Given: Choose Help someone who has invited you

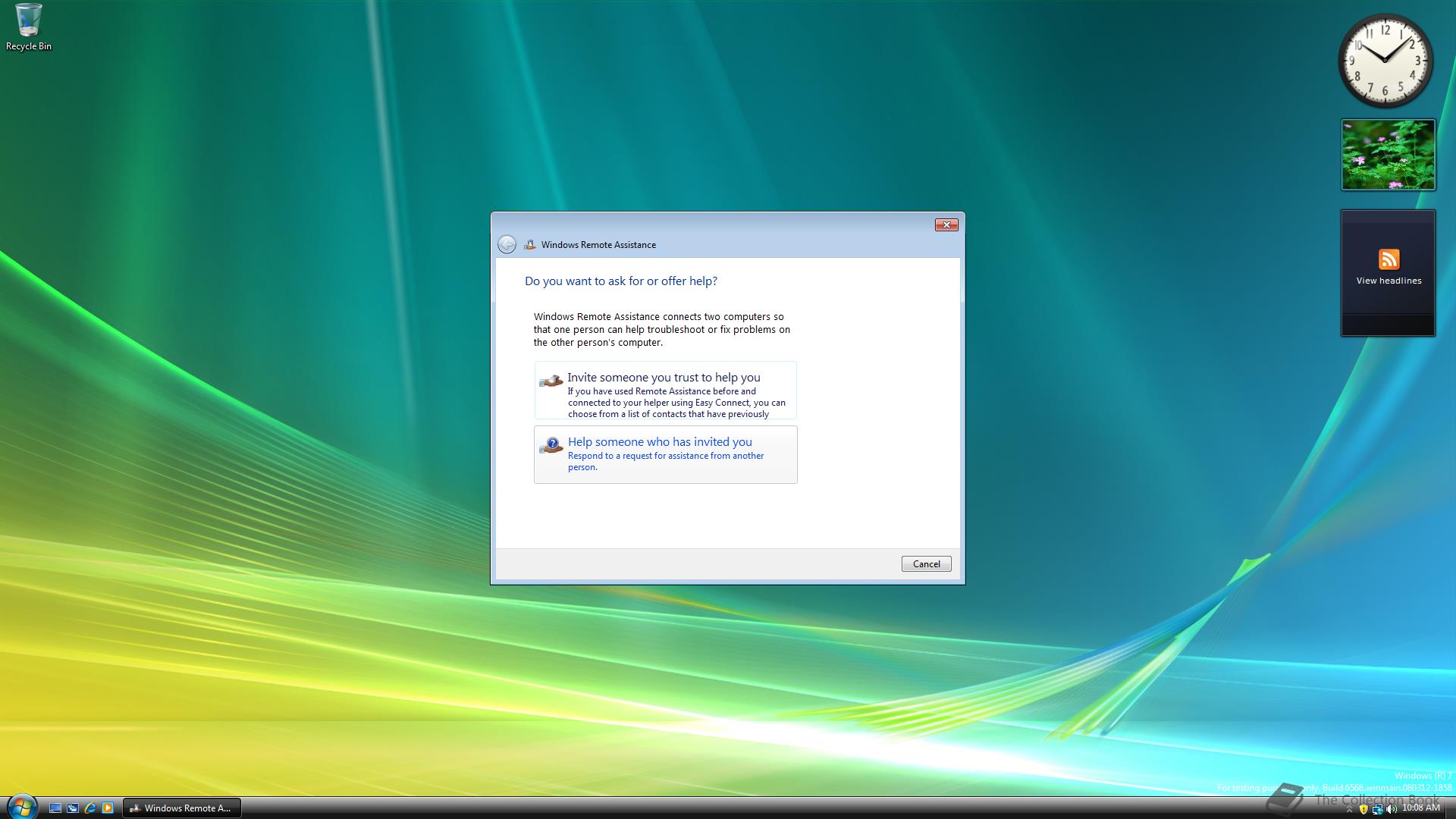Looking at the screenshot, I should click(x=665, y=454).
